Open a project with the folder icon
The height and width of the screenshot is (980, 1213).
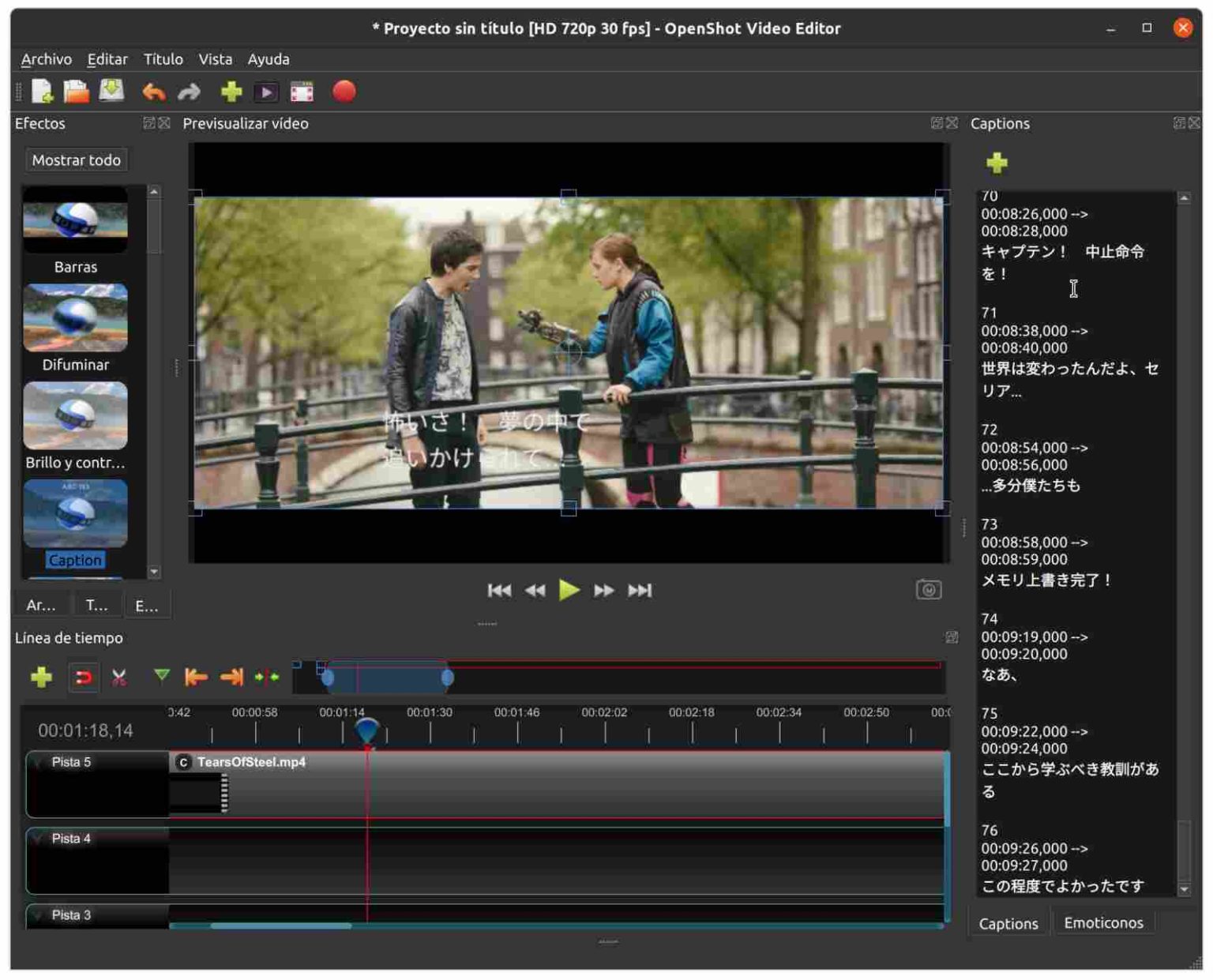click(76, 92)
